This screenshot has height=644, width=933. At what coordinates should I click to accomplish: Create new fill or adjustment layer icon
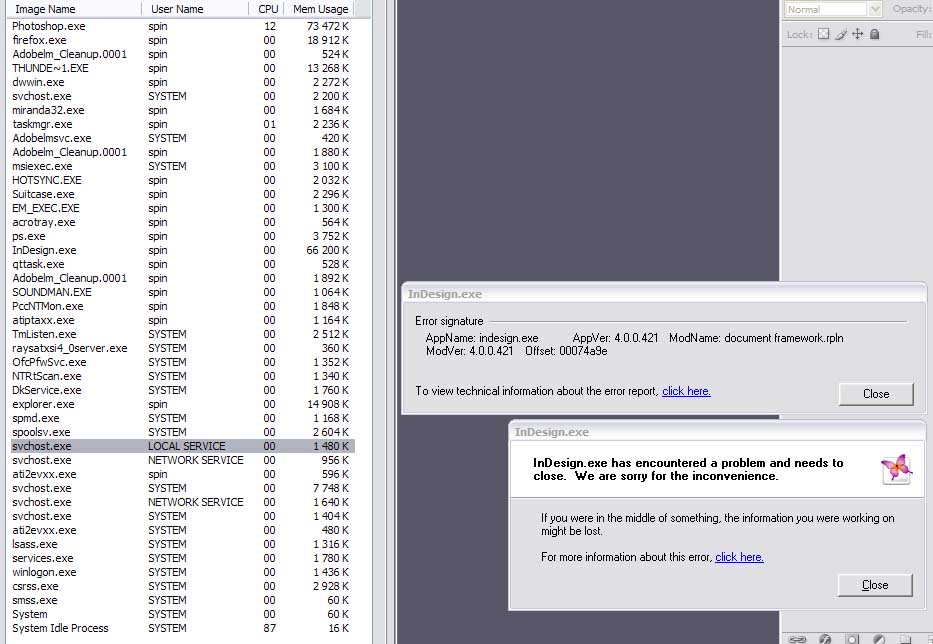879,639
